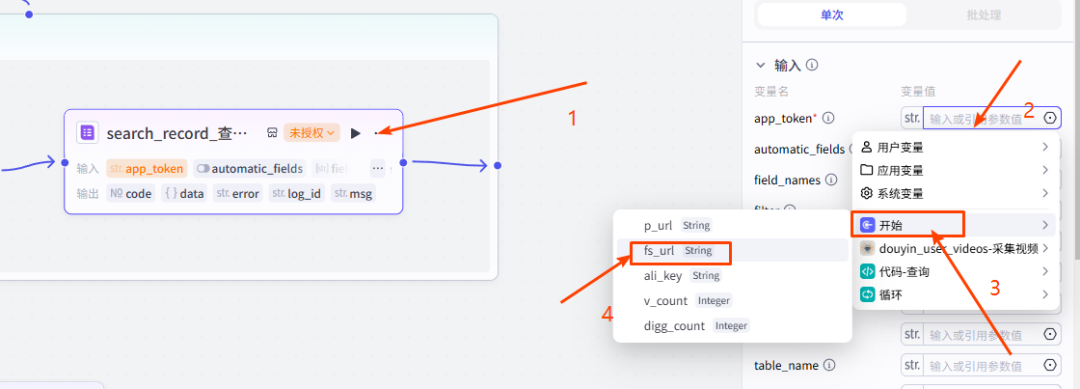Select 开始 node in variable menu
Viewport: 1080px width, 389px height.
953,224
